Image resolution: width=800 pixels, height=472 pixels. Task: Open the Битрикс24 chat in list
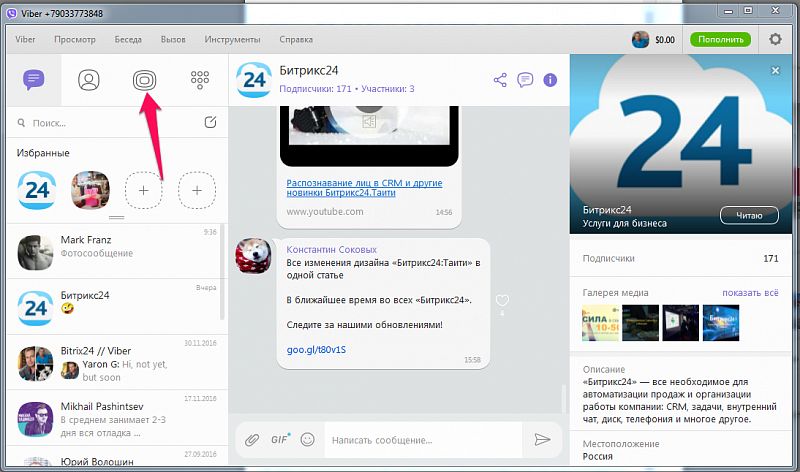pos(117,307)
